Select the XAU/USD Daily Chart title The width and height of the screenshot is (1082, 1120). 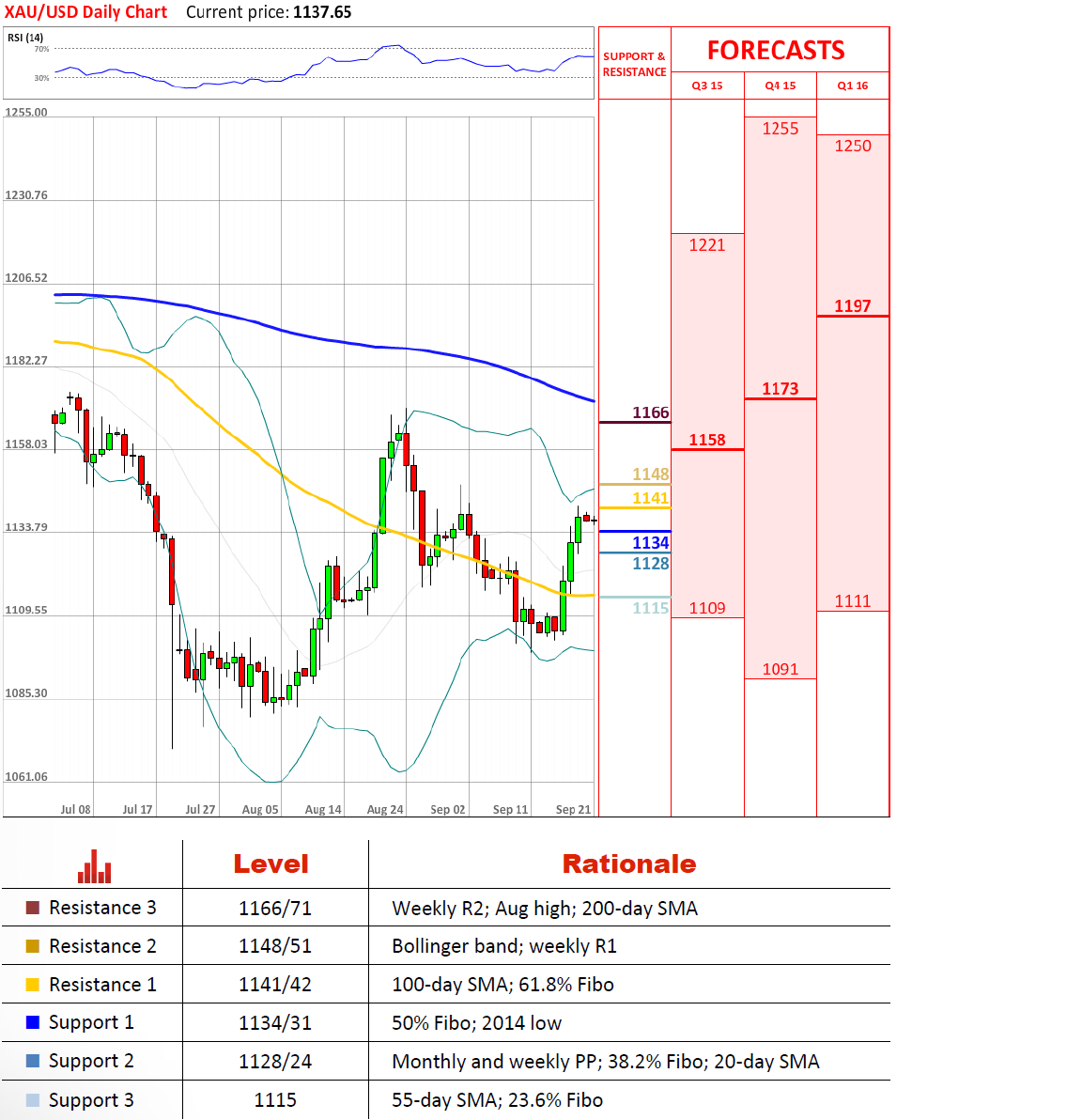[85, 12]
